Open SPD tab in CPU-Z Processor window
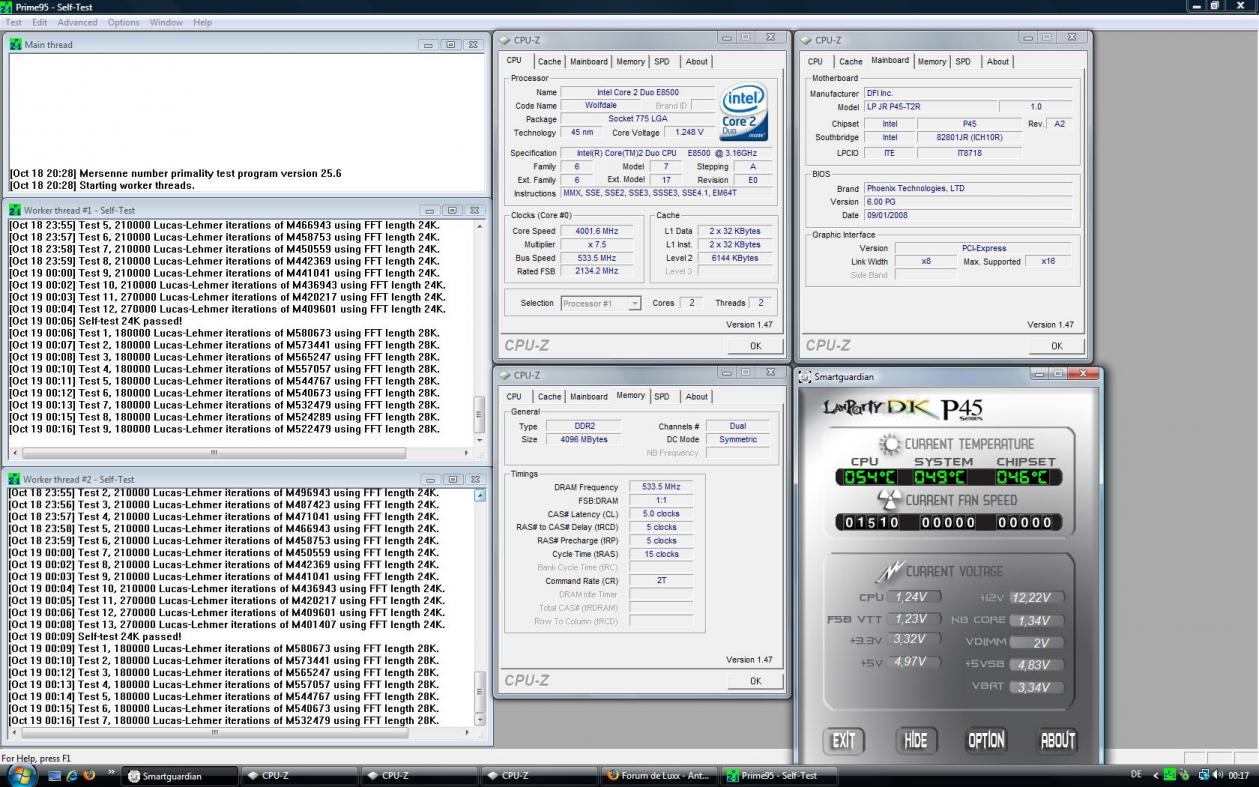This screenshot has width=1259, height=787. point(662,62)
